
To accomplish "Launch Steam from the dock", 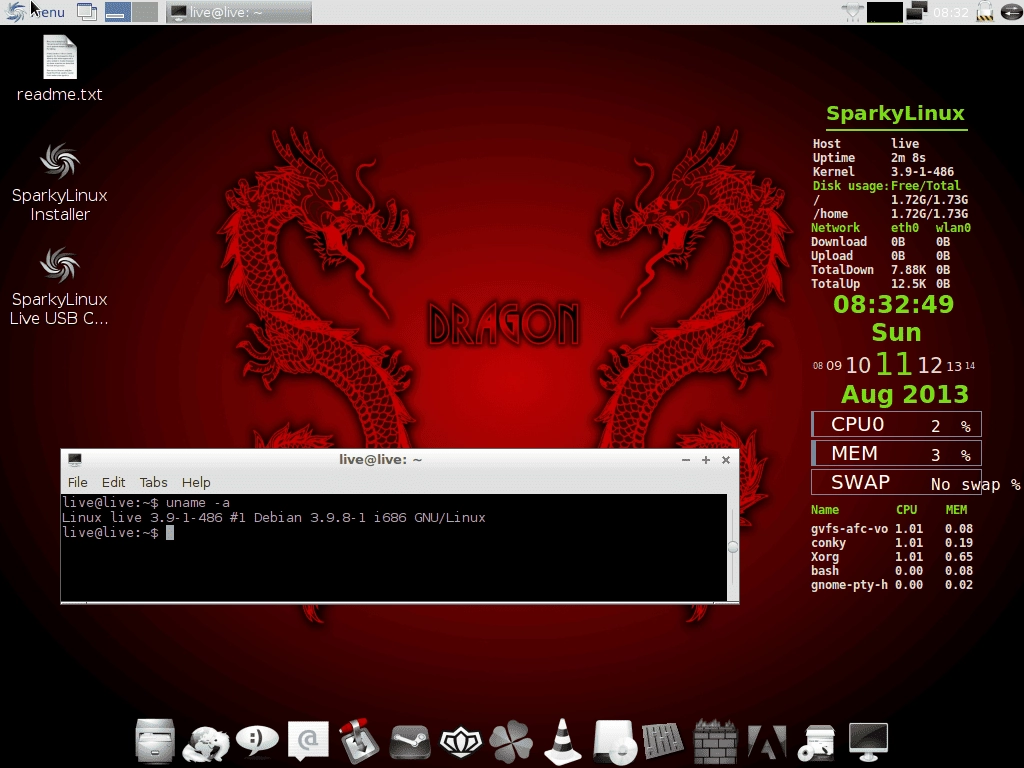I will tap(409, 740).
